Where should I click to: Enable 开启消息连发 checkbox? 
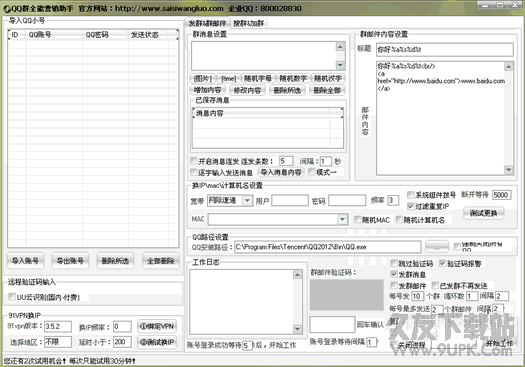pos(194,161)
